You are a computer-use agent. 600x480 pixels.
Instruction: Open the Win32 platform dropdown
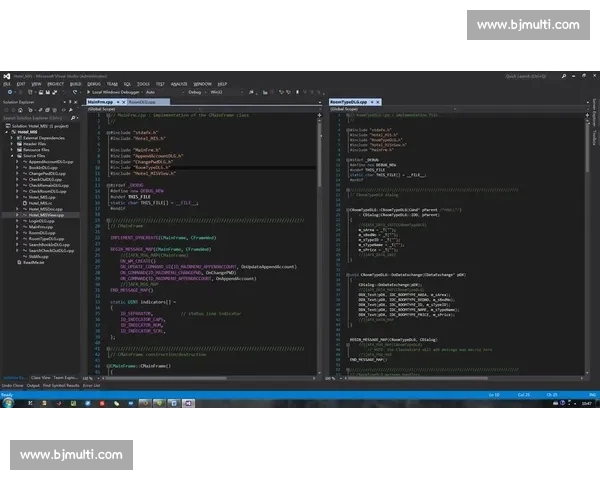point(227,92)
